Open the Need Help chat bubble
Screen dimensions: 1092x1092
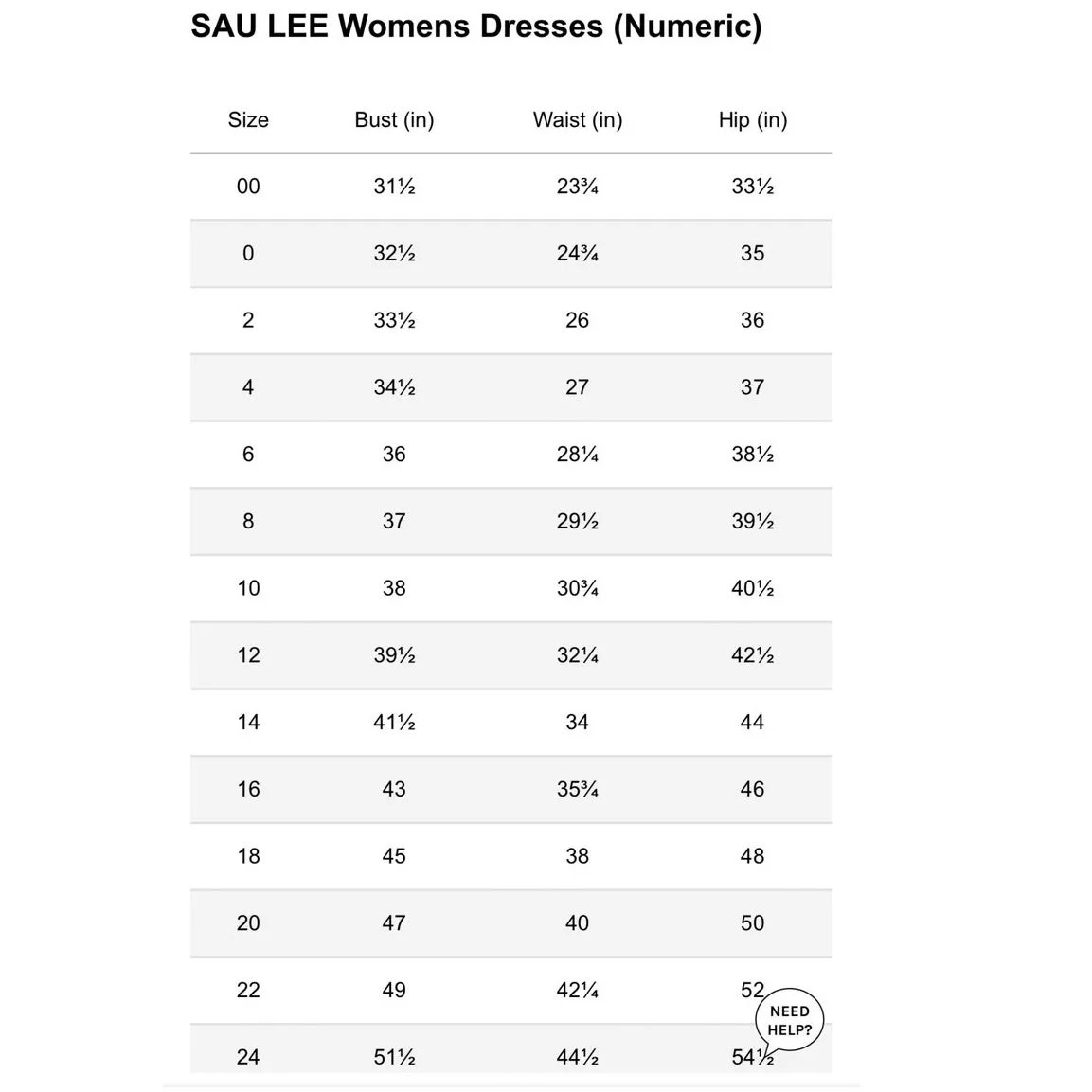point(789,1021)
